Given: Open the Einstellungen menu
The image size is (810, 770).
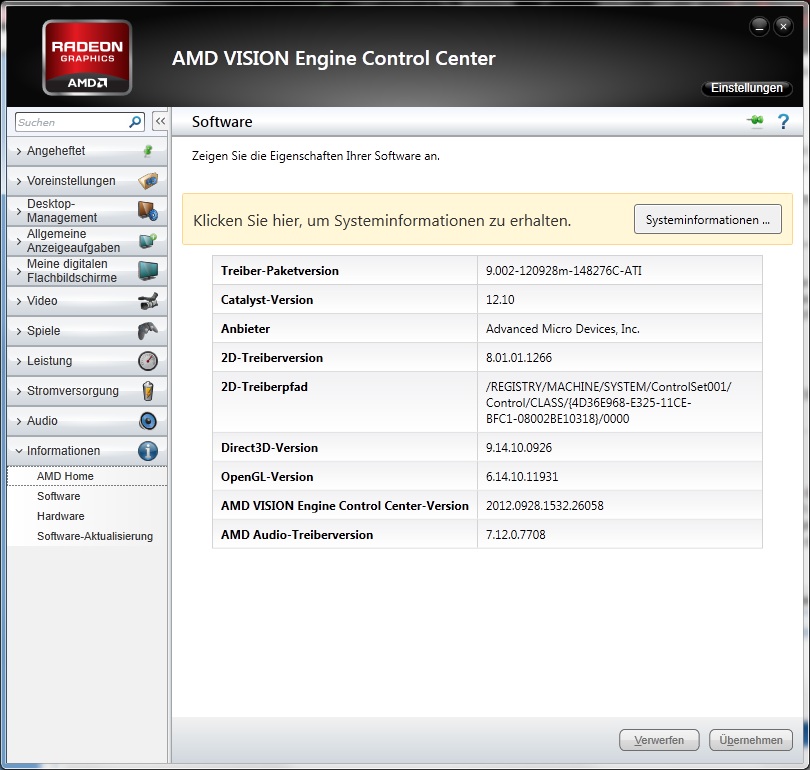Looking at the screenshot, I should coord(746,88).
